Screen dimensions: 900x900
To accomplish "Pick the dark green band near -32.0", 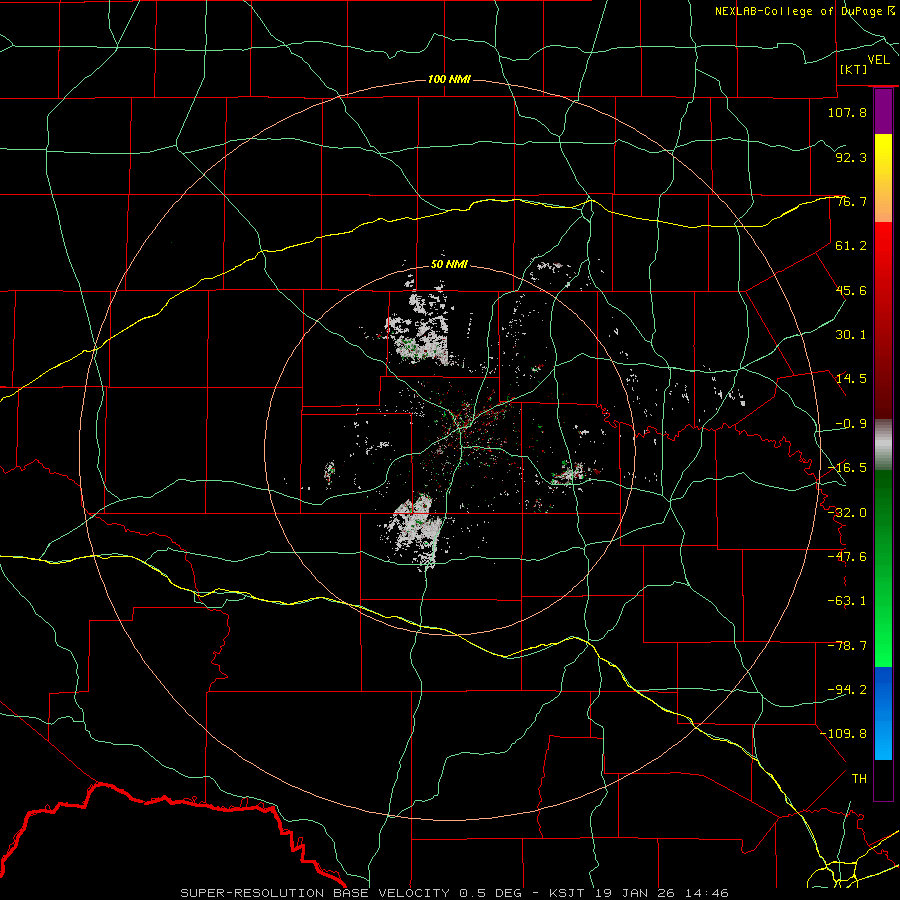I will (x=883, y=511).
